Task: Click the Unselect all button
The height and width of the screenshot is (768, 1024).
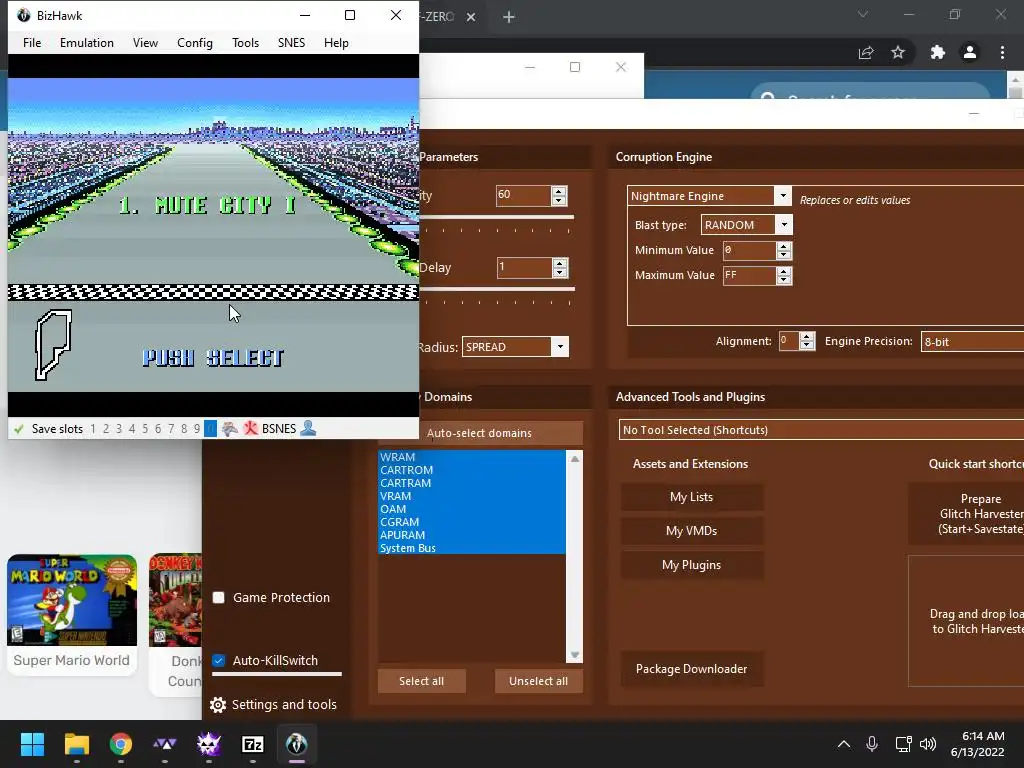Action: 539,681
